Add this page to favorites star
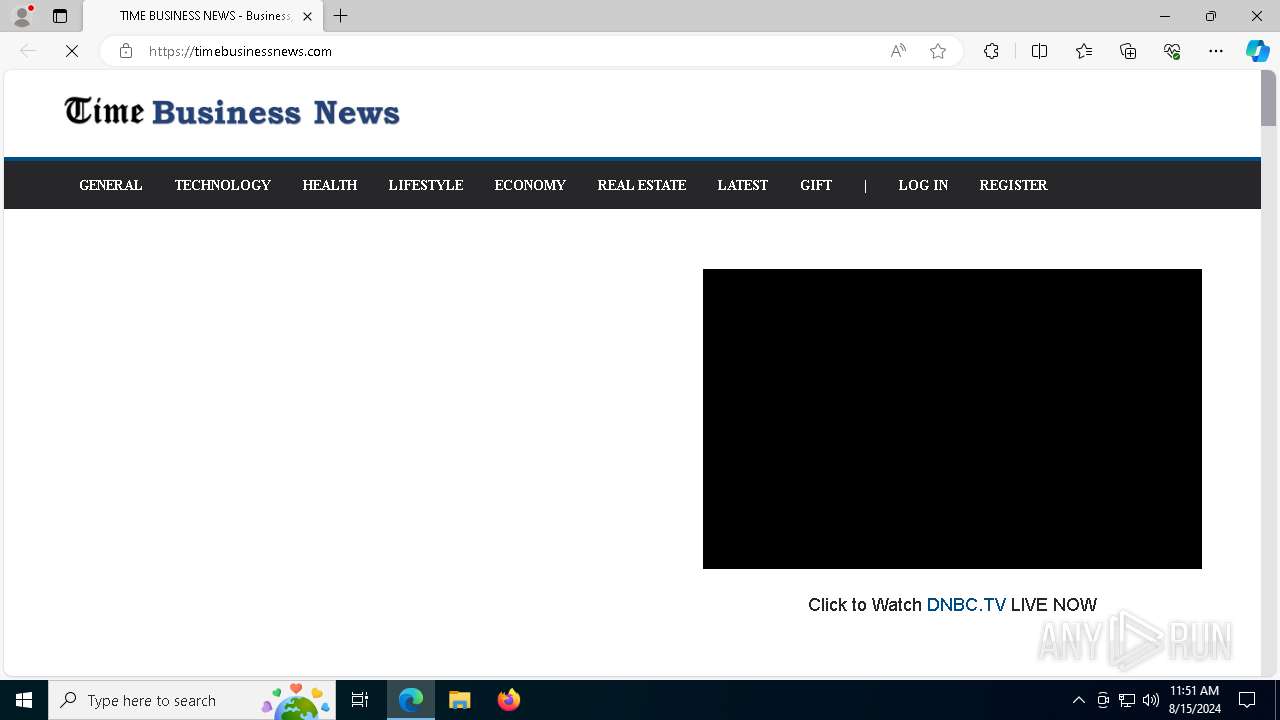 (938, 51)
